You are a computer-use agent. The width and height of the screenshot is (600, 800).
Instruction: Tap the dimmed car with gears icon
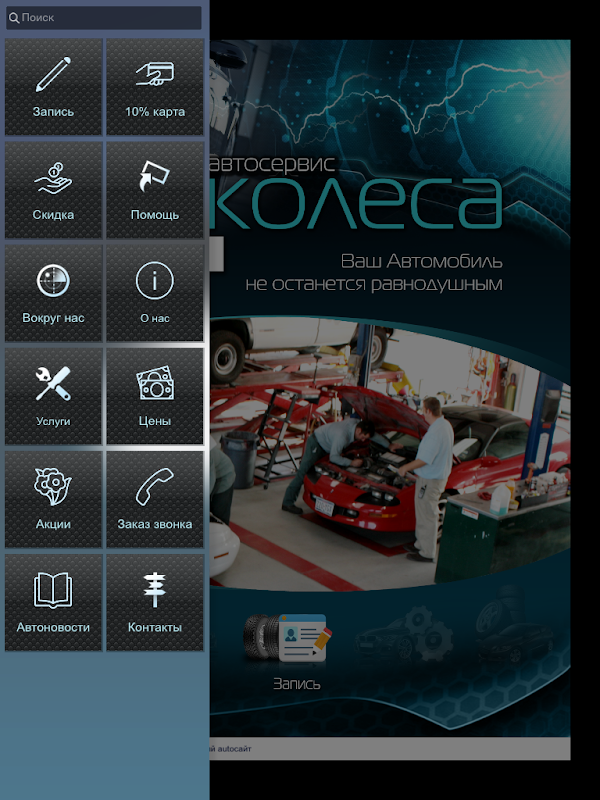(x=404, y=633)
